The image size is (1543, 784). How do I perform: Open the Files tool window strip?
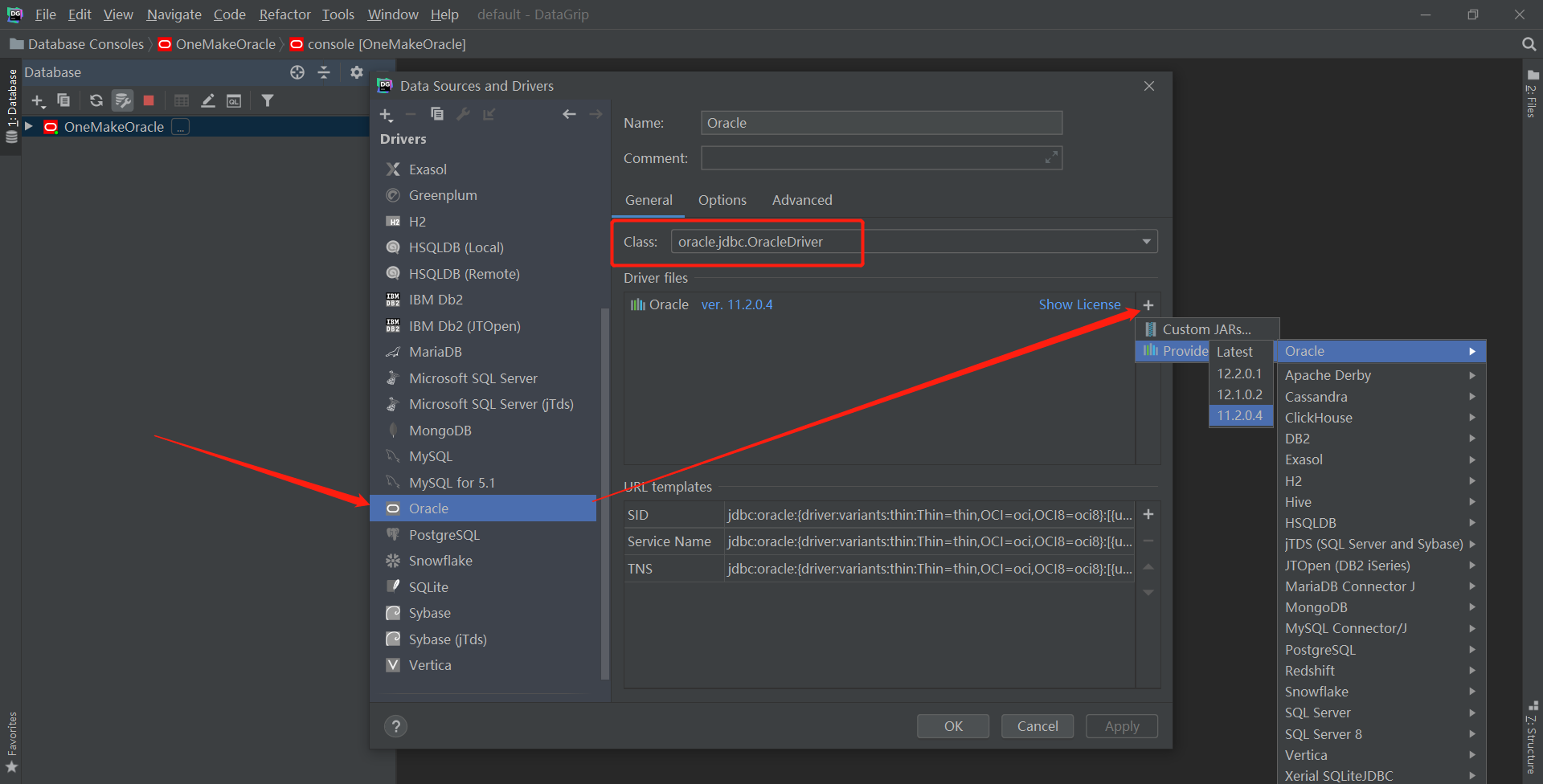(x=1533, y=94)
